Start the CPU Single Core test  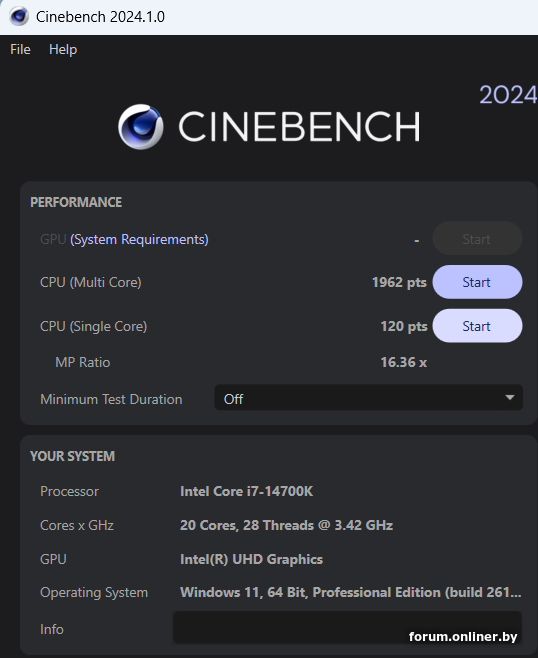477,326
